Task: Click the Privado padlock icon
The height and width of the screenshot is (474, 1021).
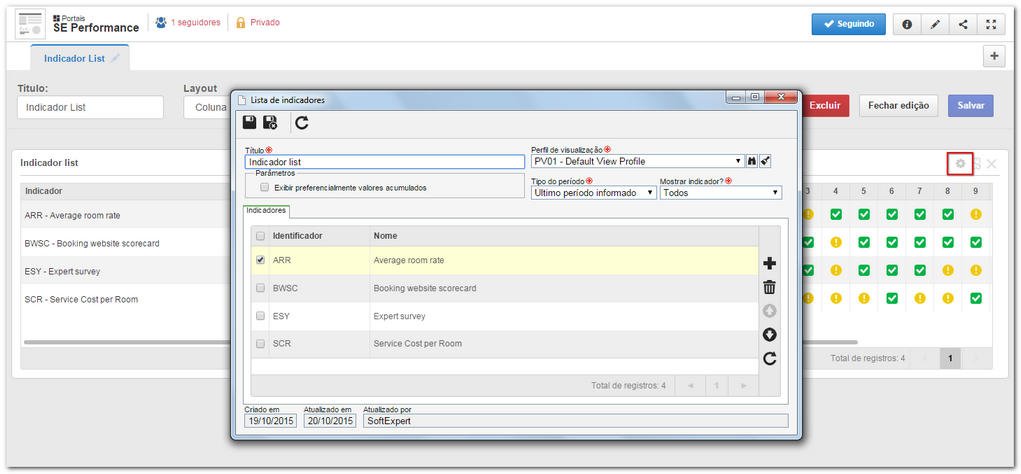Action: (x=240, y=22)
